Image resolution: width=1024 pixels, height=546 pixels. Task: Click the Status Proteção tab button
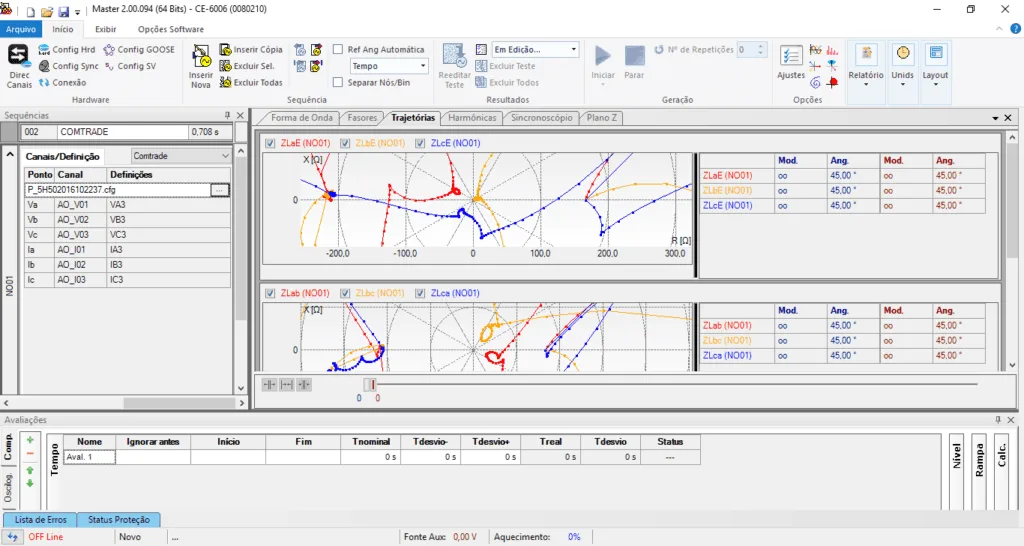click(x=118, y=520)
